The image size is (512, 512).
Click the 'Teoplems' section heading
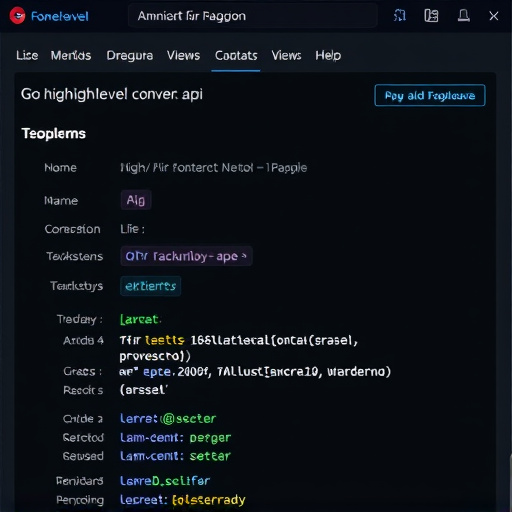(x=54, y=134)
